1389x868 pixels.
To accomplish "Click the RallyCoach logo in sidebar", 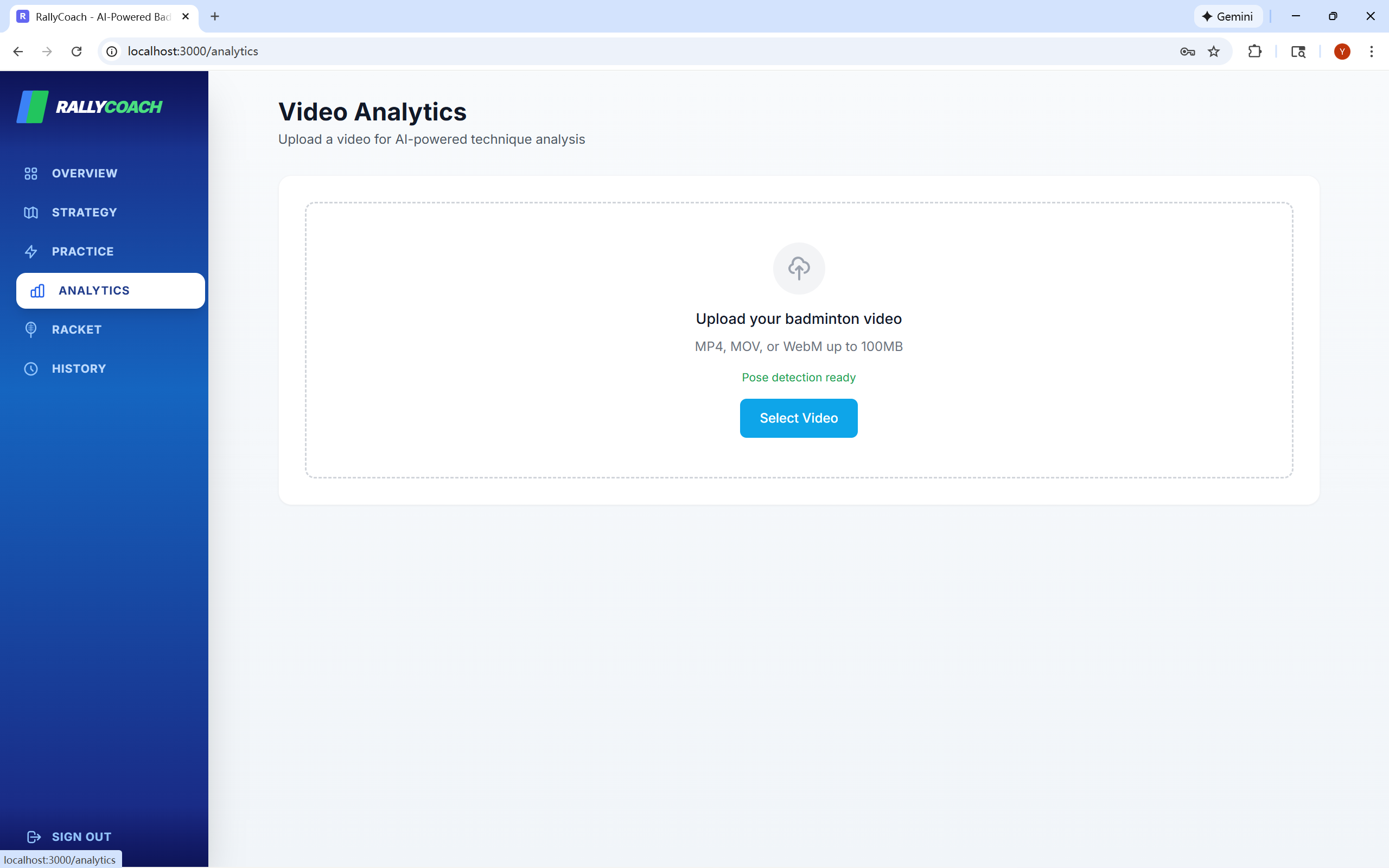I will tap(90, 107).
